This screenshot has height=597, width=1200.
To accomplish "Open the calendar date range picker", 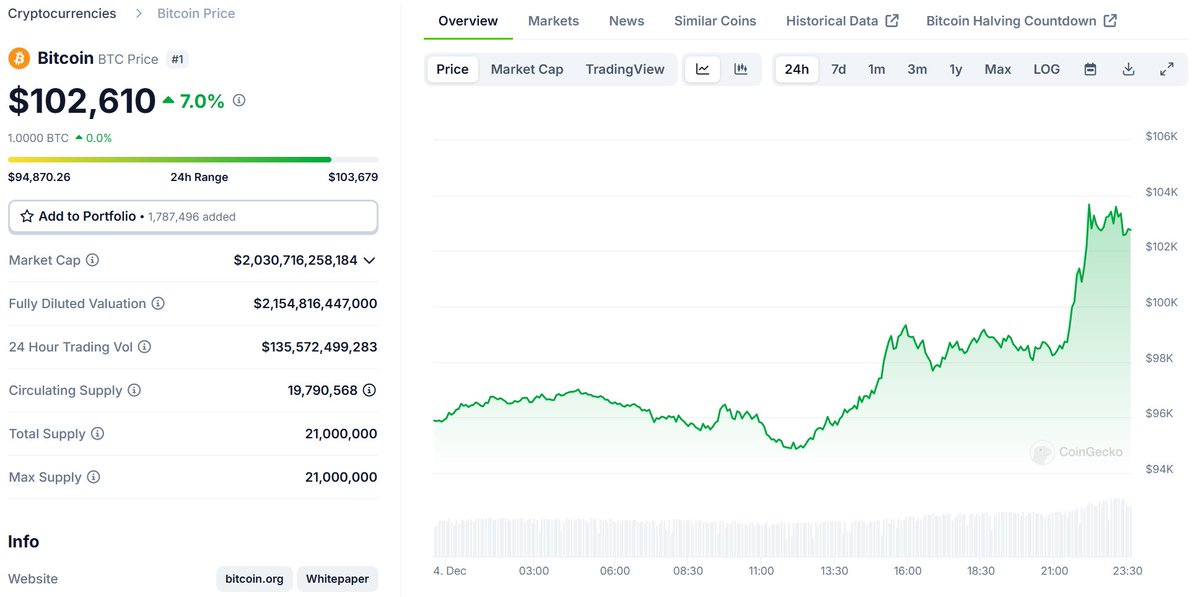I will point(1091,69).
